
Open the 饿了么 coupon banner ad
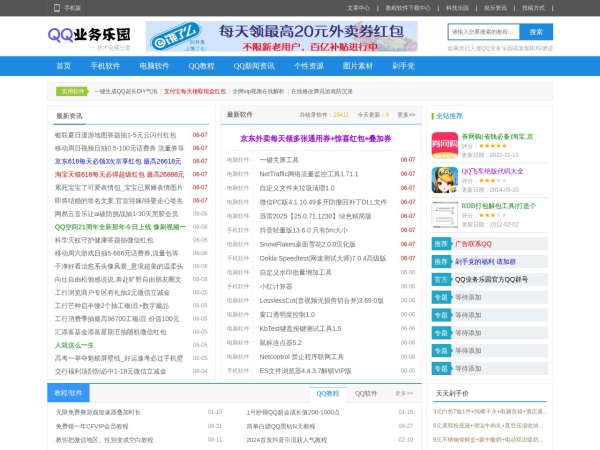282,36
